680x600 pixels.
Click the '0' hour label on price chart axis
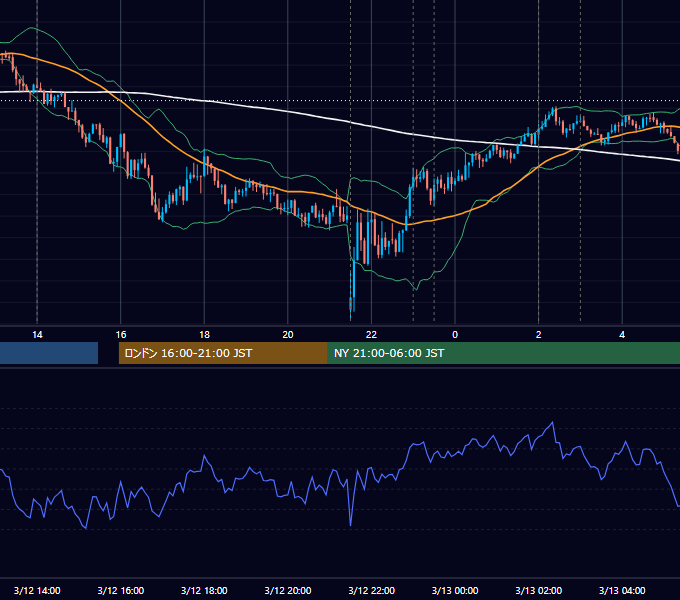(x=455, y=335)
